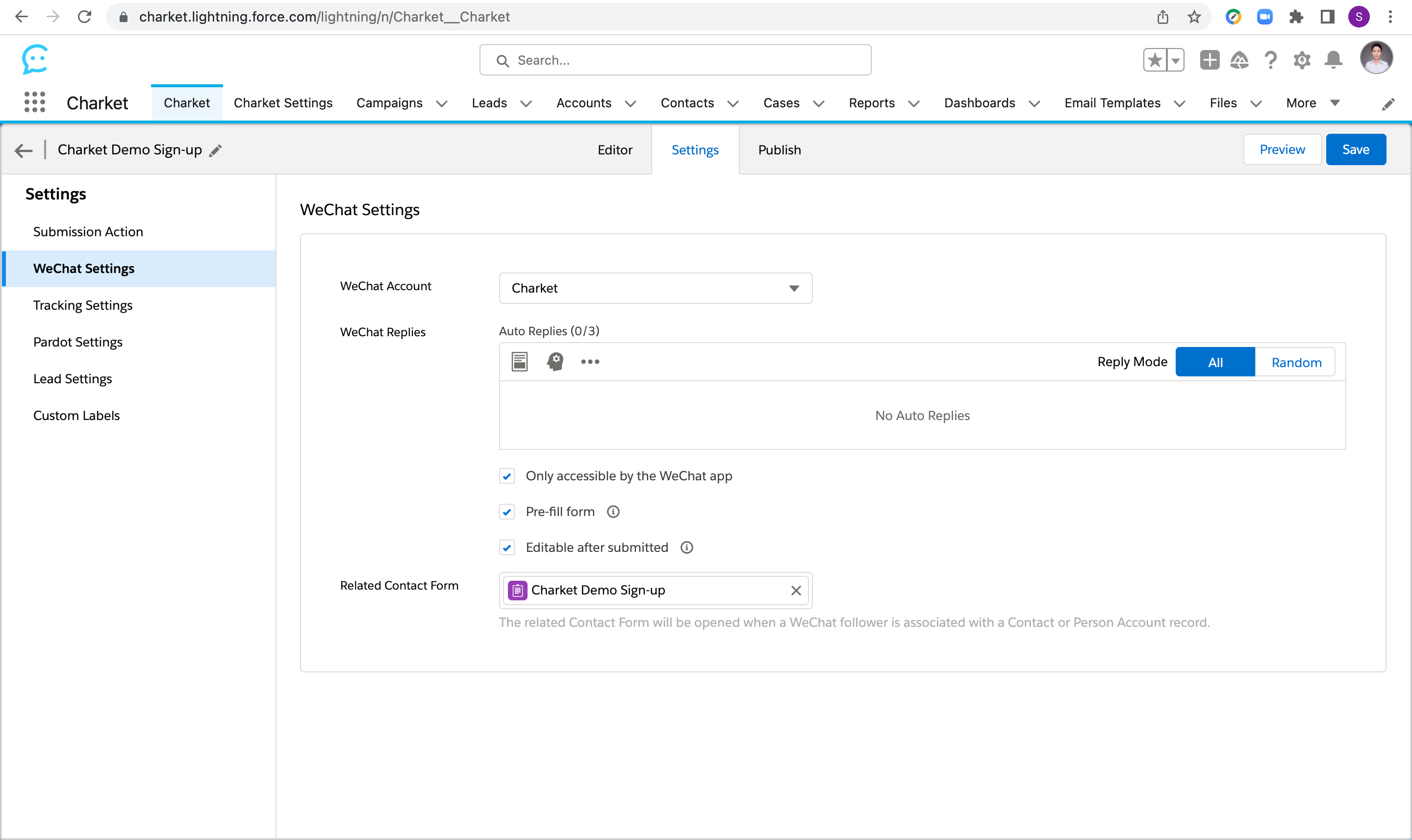Show Editable after submitted info icon

tap(687, 547)
